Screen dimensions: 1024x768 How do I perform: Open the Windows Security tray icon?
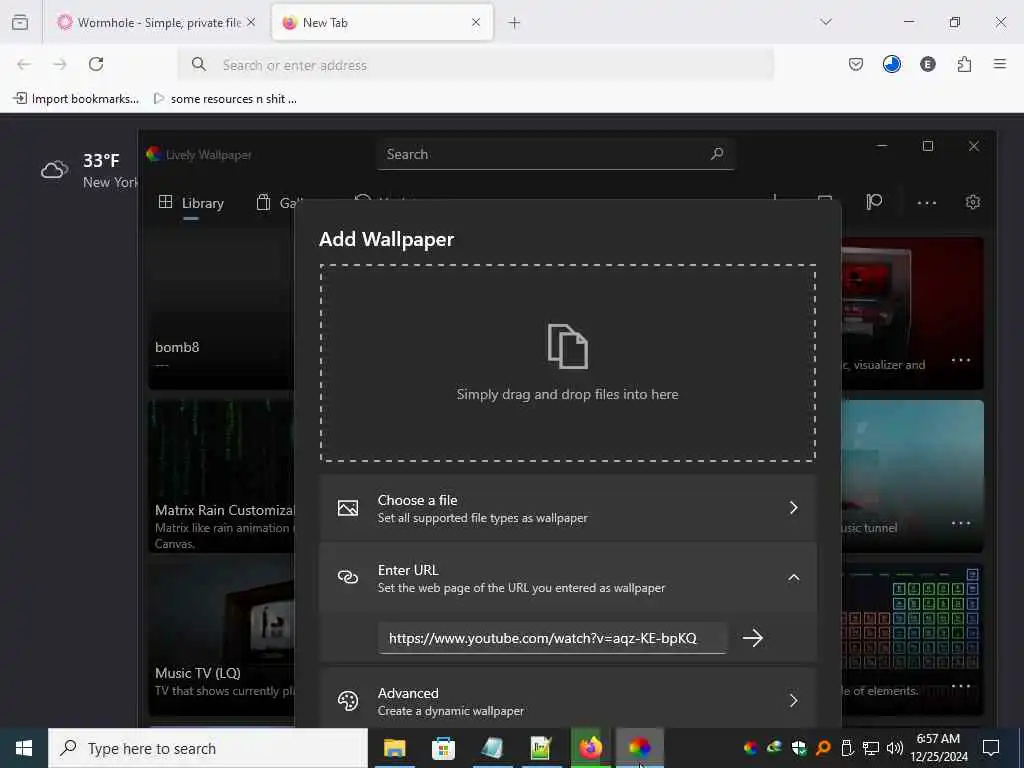tap(799, 747)
